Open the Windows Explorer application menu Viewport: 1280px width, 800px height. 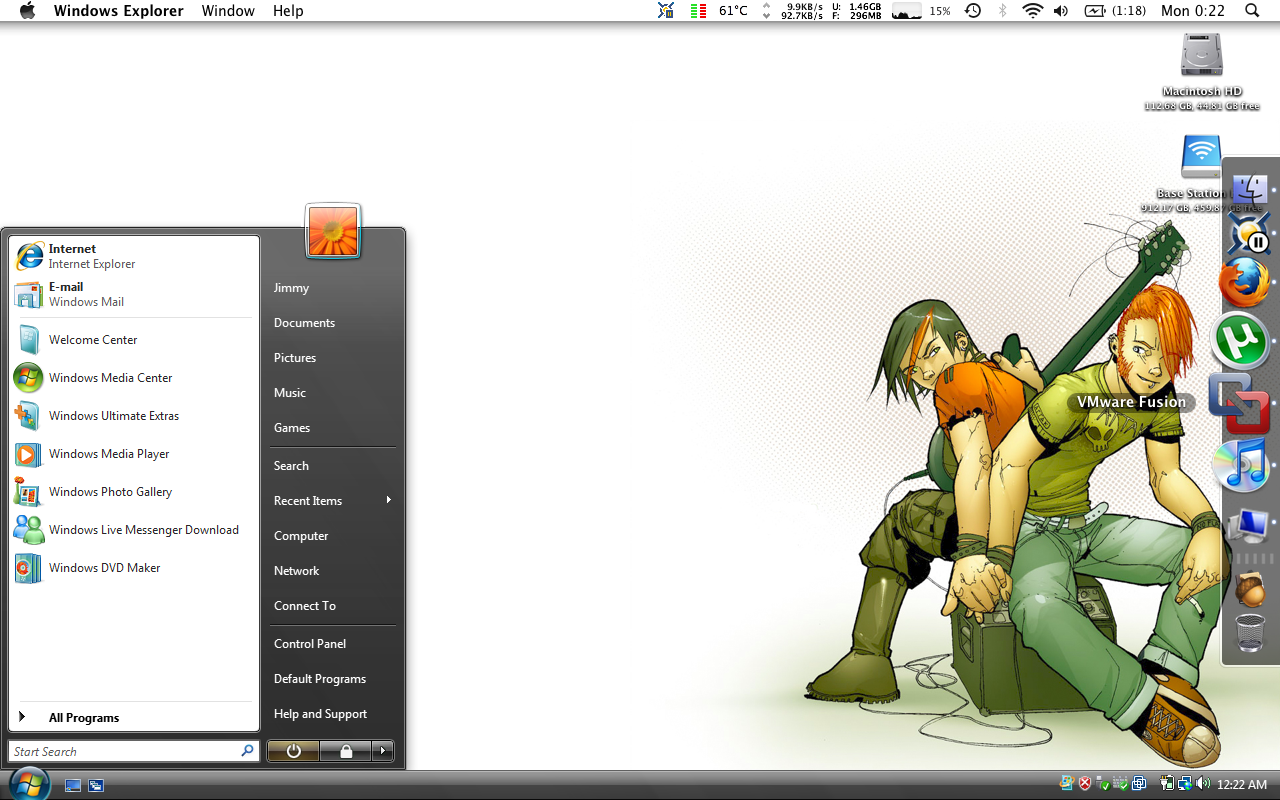tap(118, 11)
